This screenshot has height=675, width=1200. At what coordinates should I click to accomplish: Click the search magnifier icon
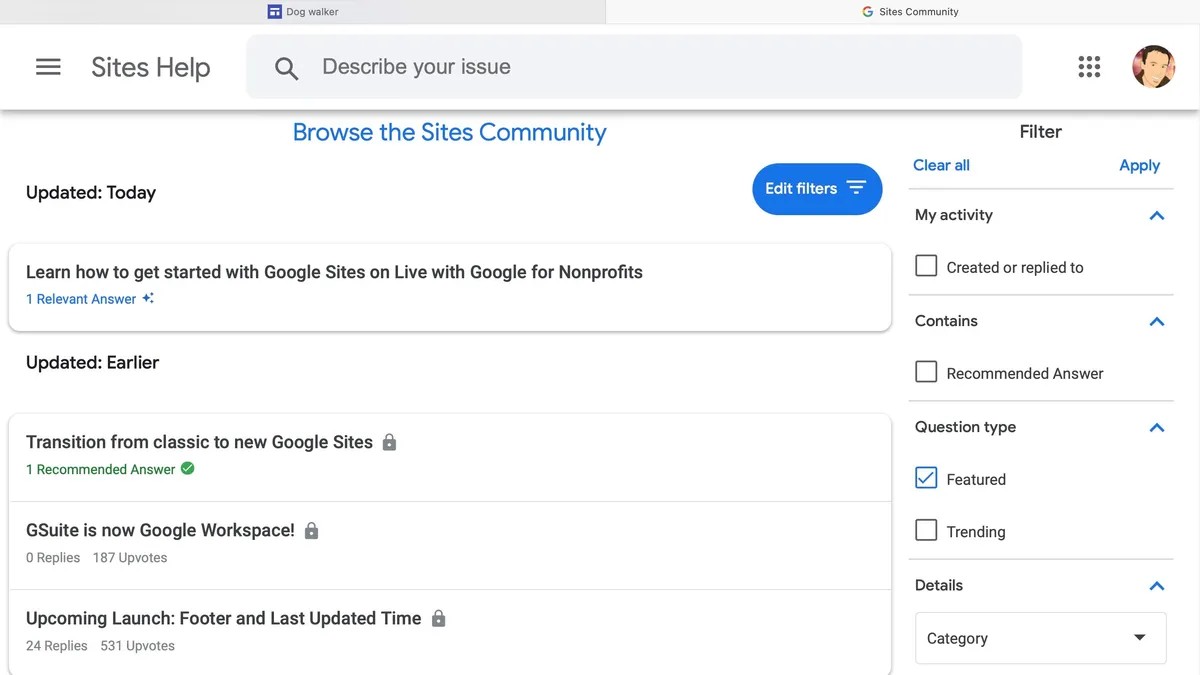(286, 67)
